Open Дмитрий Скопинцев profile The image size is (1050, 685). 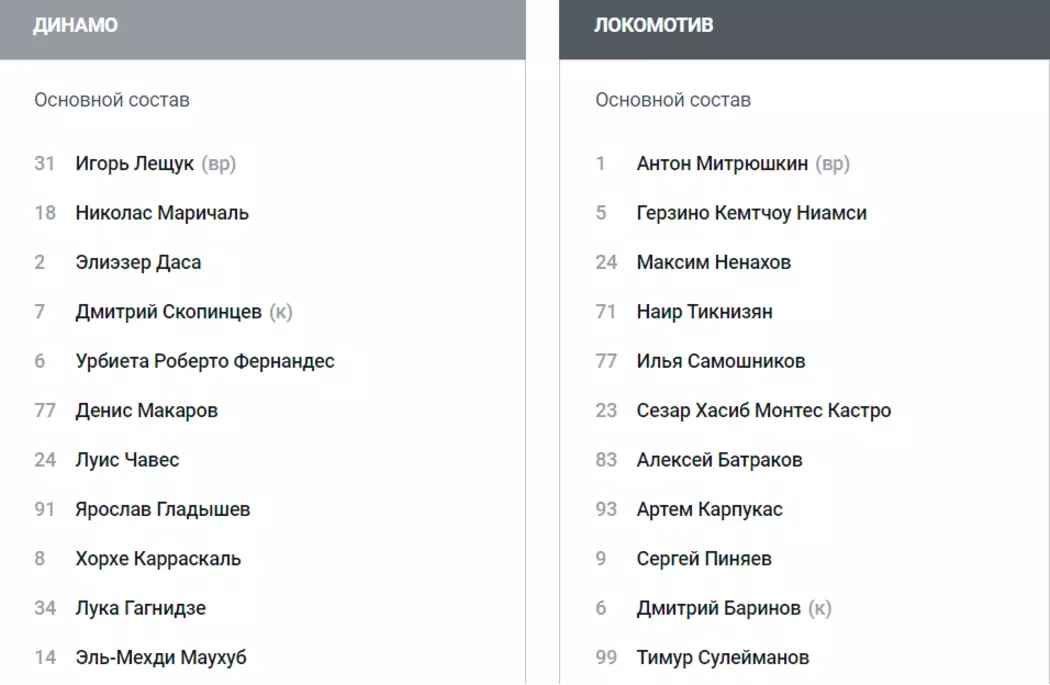click(168, 312)
